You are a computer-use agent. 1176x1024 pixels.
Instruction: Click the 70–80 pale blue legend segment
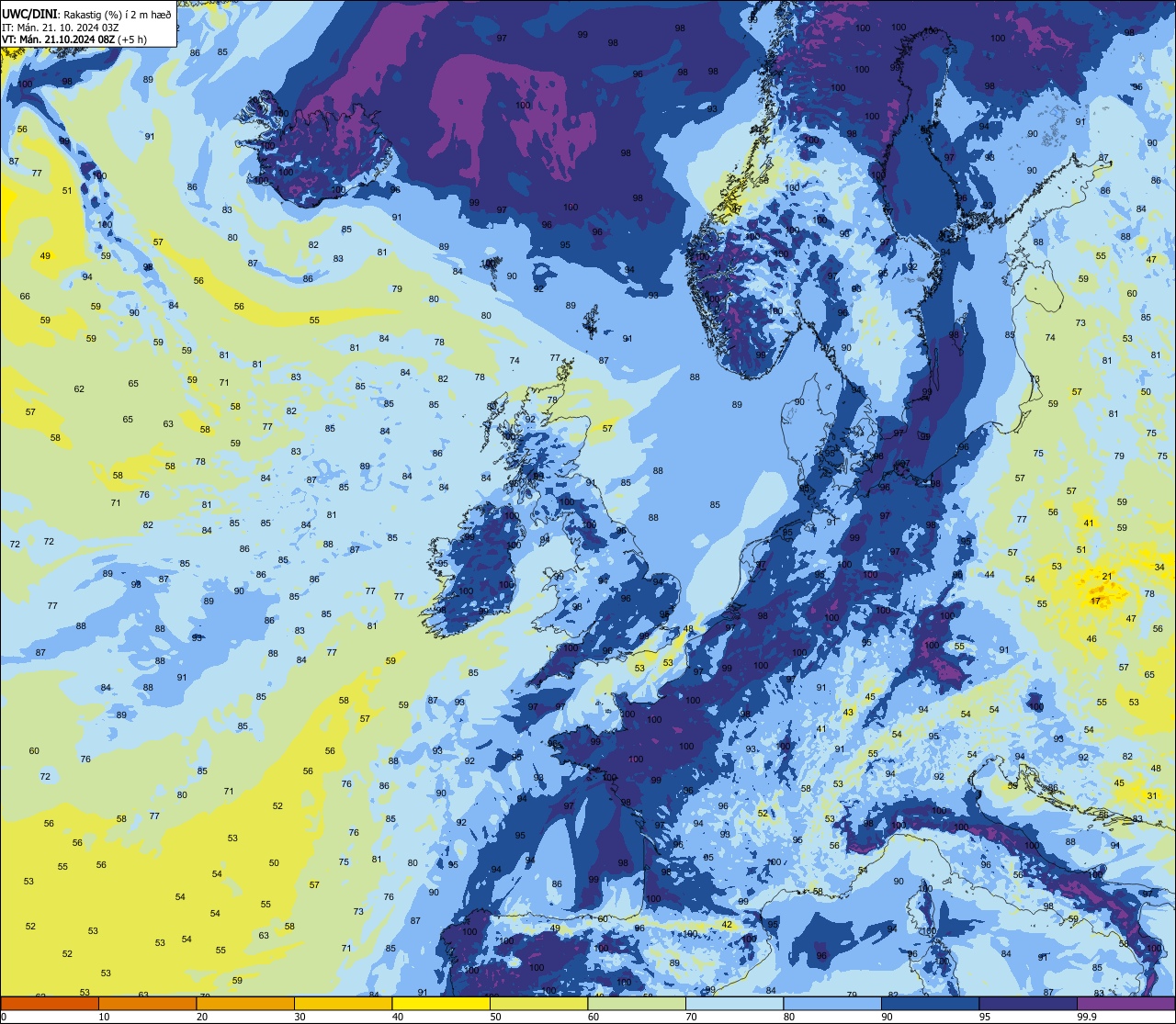(x=734, y=1003)
